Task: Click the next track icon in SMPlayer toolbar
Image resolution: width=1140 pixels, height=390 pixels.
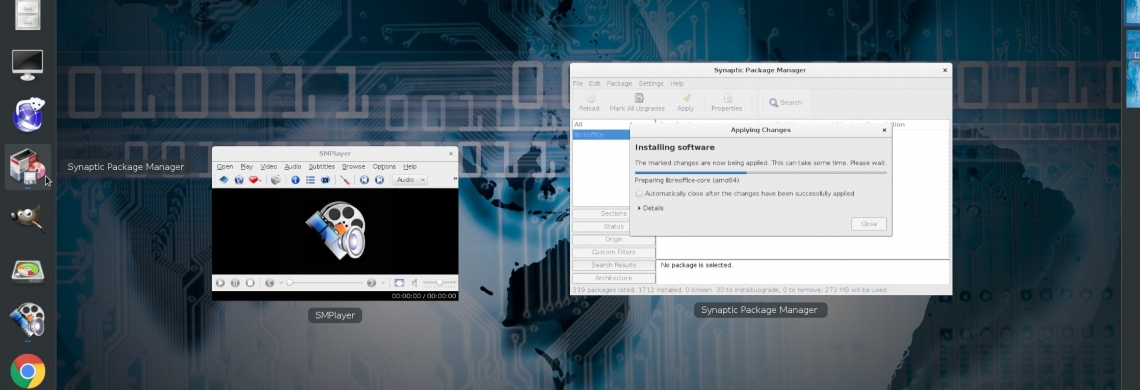Action: click(x=380, y=180)
